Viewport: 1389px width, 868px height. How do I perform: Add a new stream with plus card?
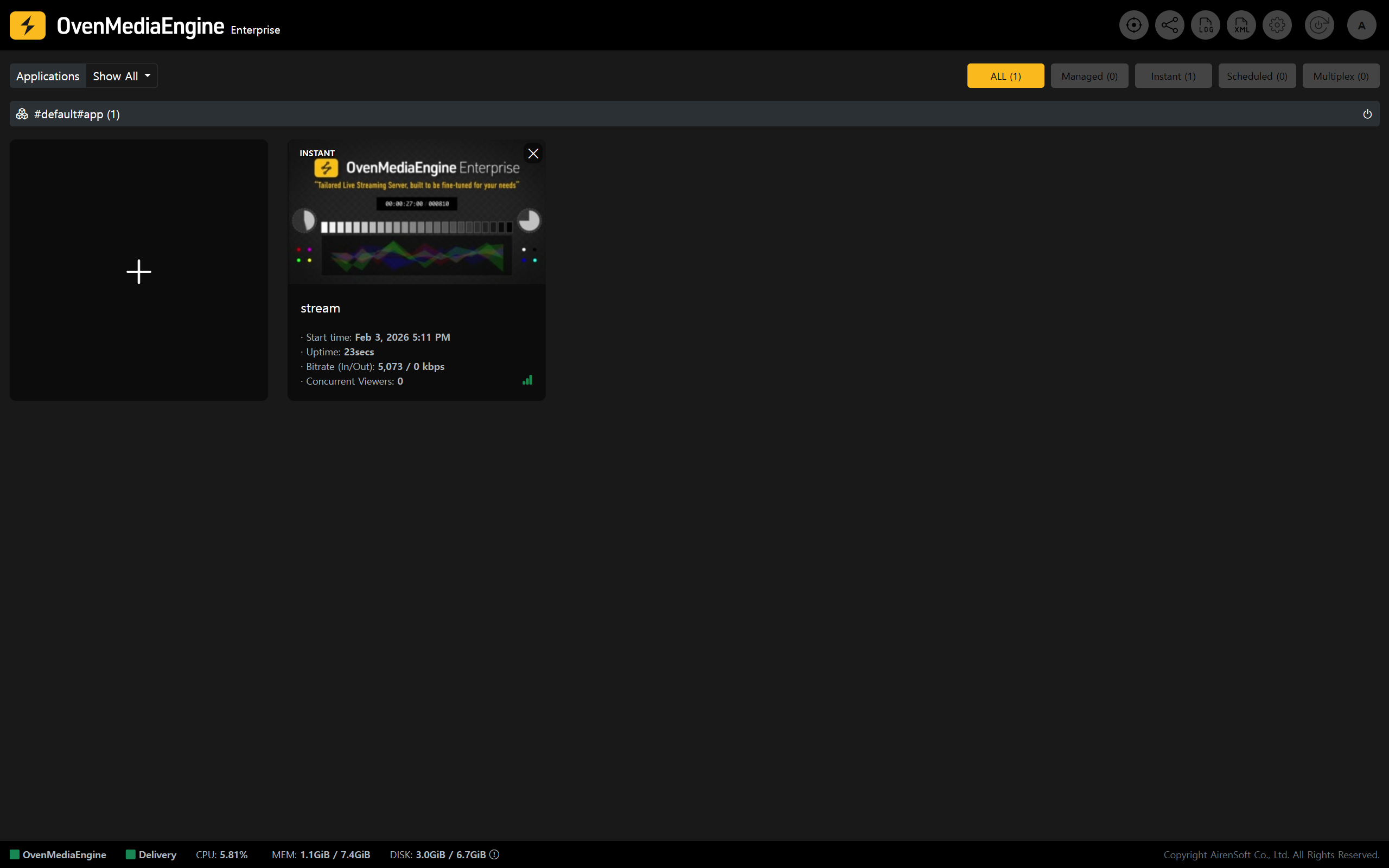point(139,271)
